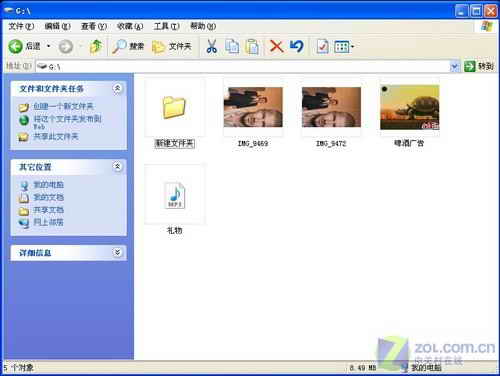Click the Windows flag logo in menu bar

coord(487,26)
